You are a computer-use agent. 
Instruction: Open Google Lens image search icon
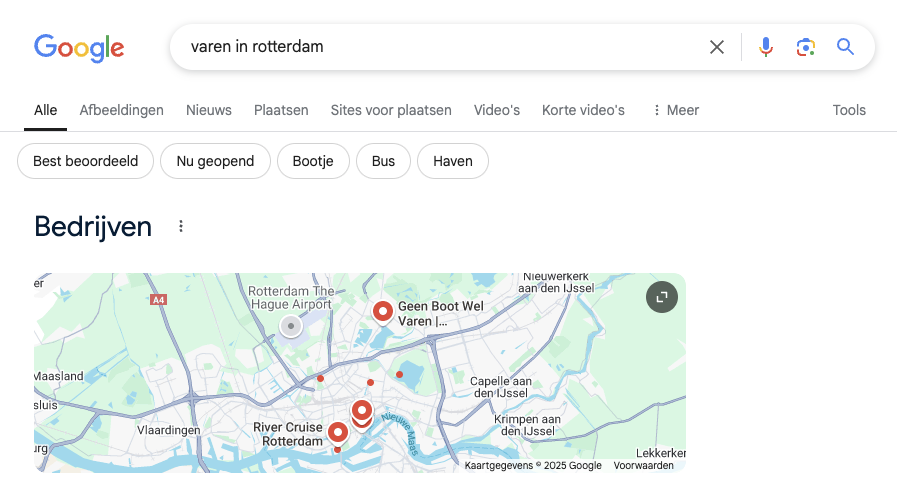coord(805,47)
